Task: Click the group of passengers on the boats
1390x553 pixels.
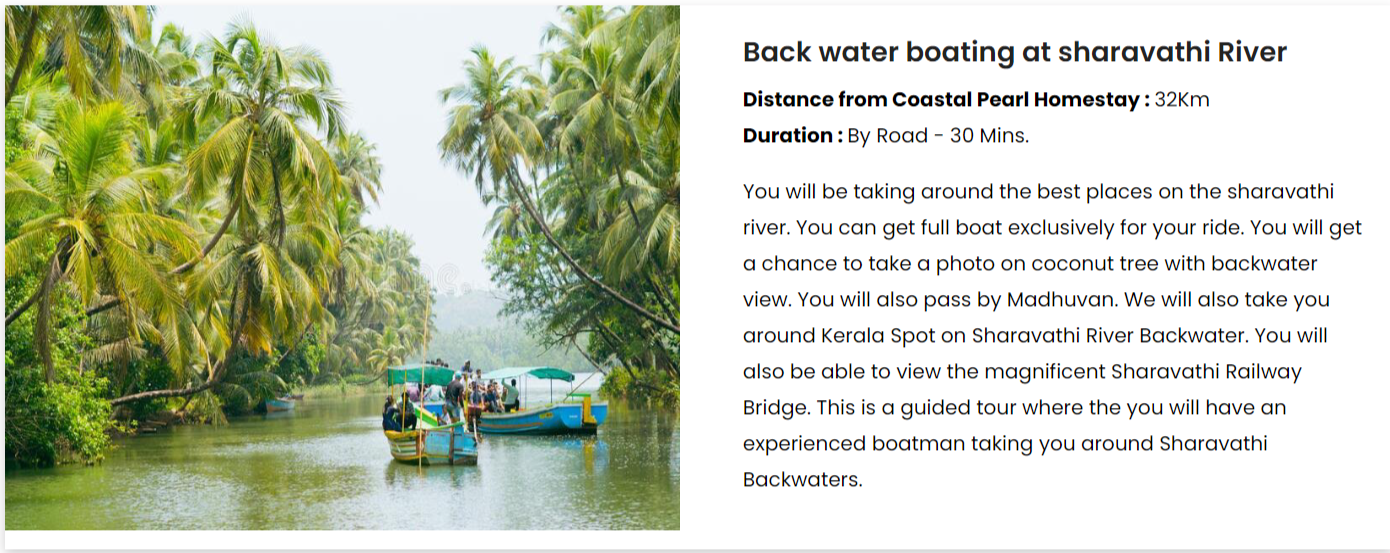Action: (470, 392)
